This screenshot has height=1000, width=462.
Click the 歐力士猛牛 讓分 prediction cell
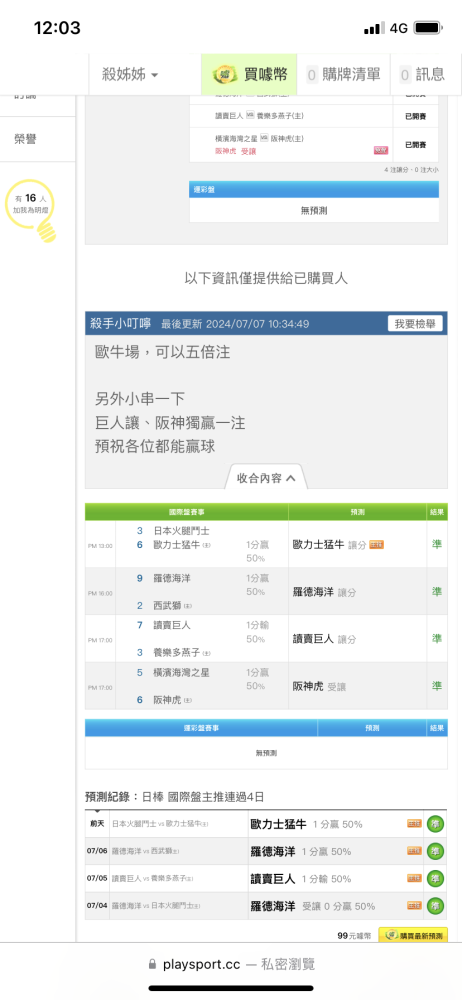point(357,545)
